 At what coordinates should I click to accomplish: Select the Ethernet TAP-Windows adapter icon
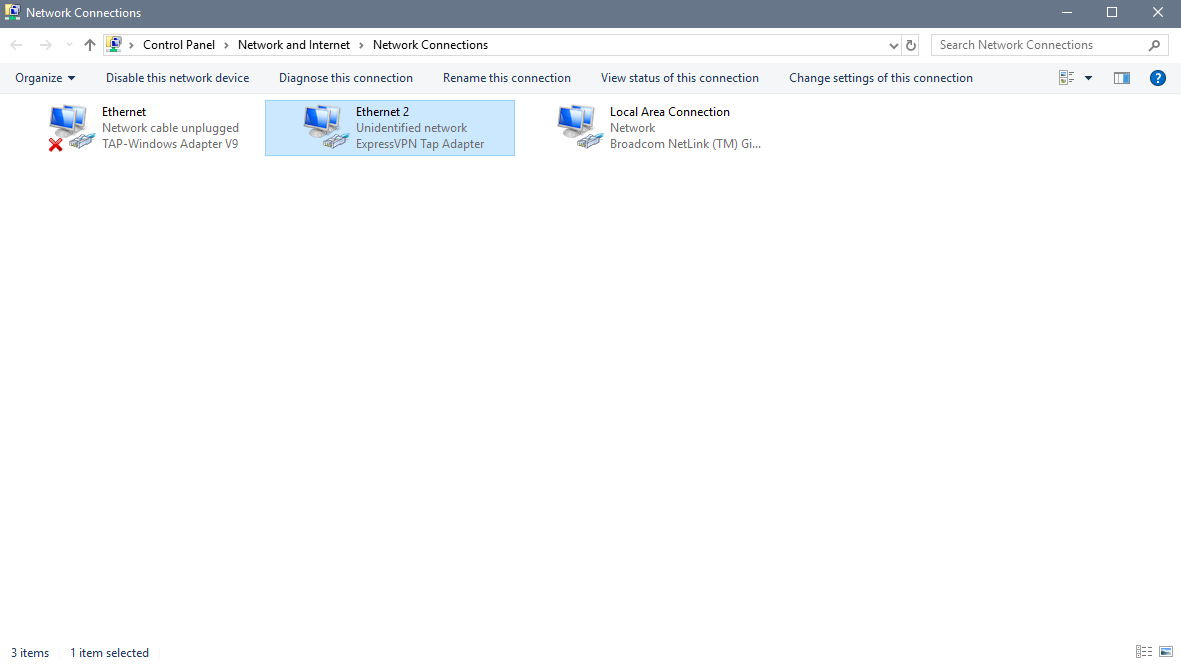click(72, 127)
